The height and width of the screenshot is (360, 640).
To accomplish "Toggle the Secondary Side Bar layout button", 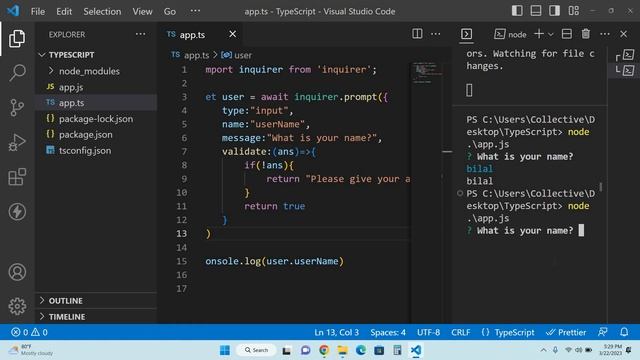I will (x=554, y=11).
